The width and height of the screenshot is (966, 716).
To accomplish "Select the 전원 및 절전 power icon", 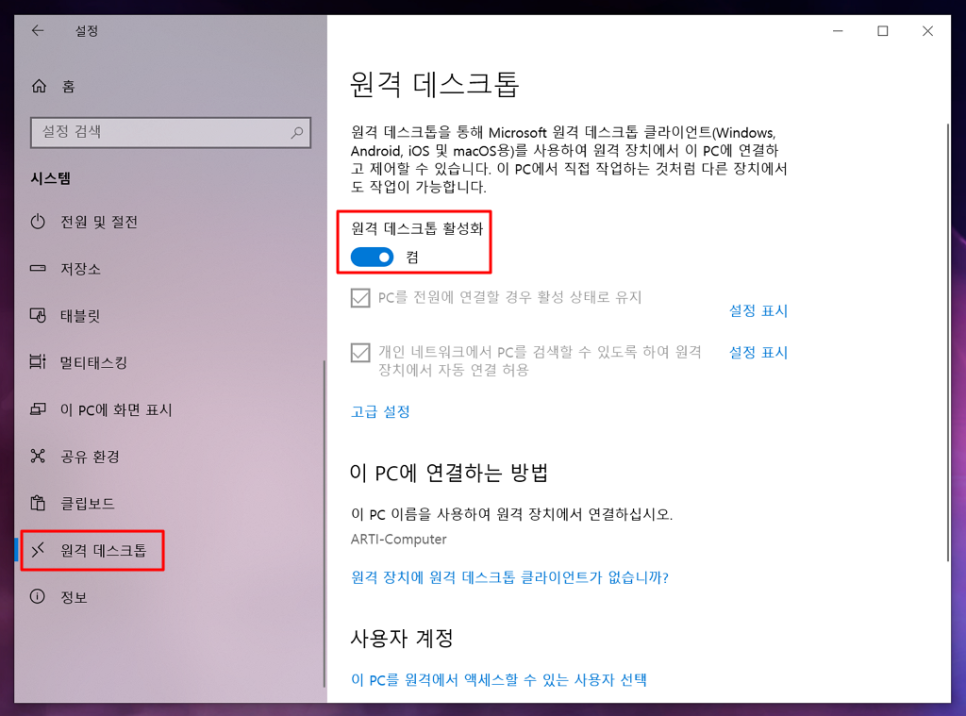I will coord(38,222).
